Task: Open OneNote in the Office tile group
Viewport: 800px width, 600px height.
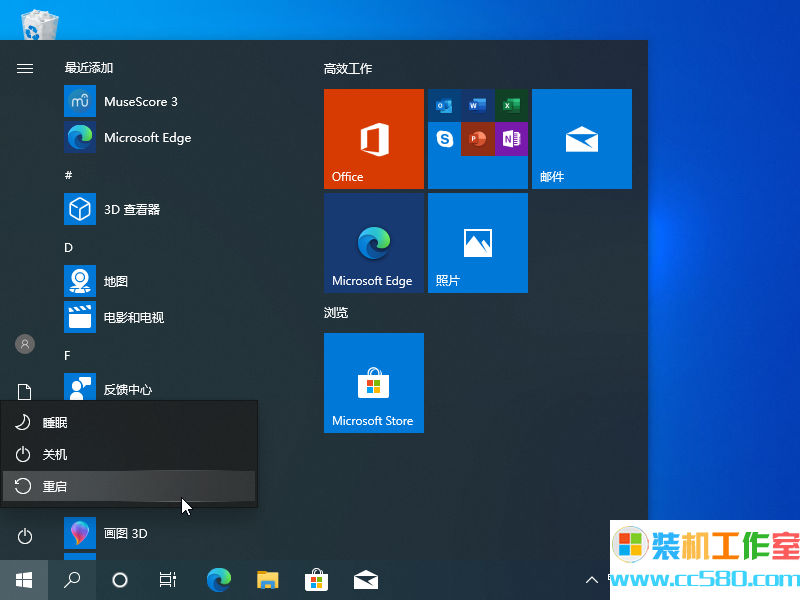Action: (511, 139)
